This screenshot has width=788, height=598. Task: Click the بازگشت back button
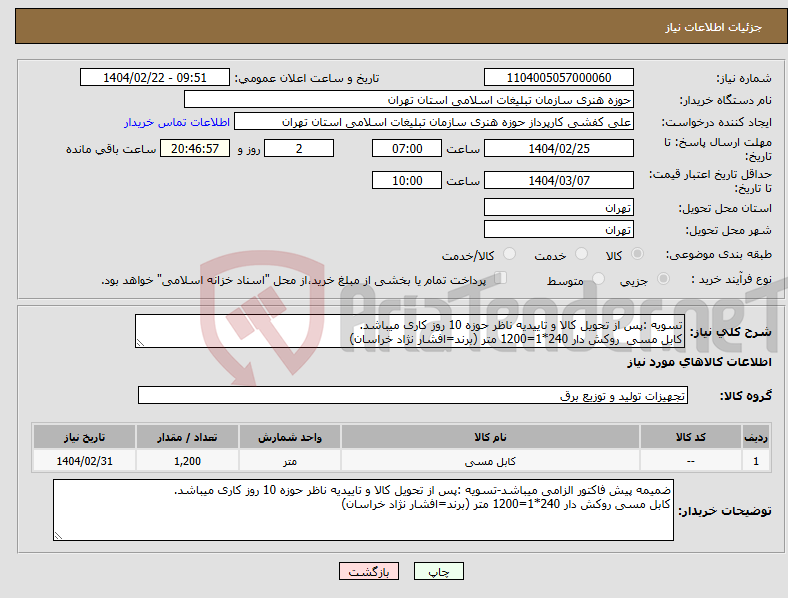(369, 571)
